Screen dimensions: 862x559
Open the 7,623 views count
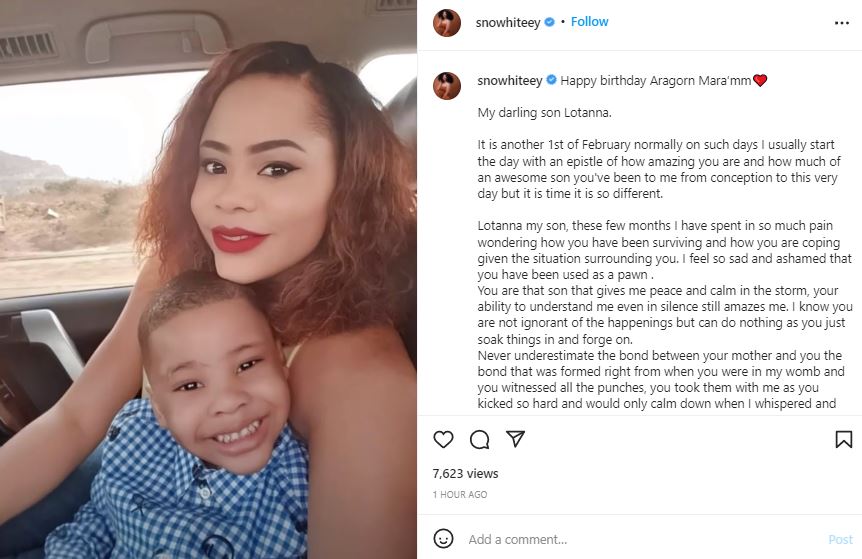coord(465,474)
